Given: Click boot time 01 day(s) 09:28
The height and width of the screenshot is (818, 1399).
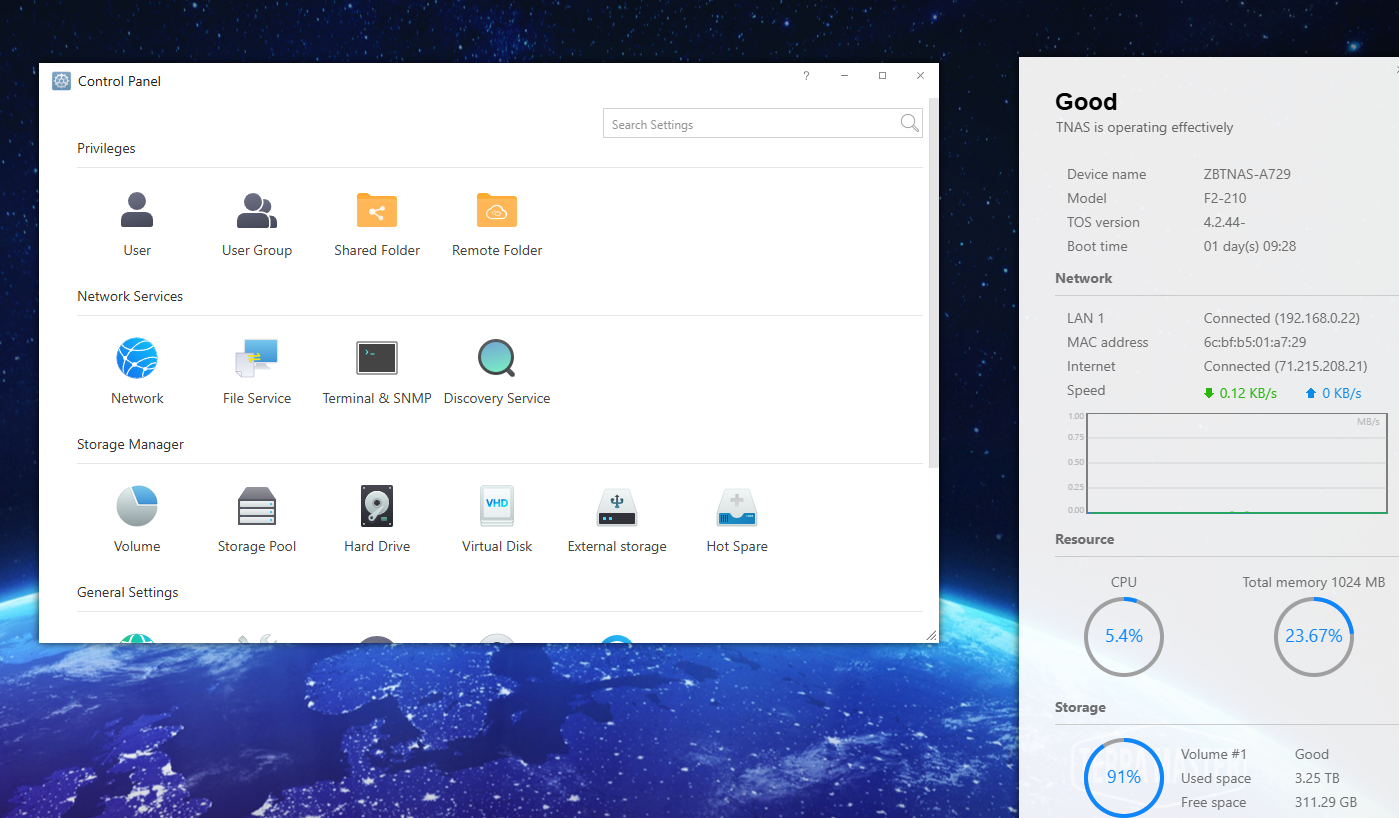Looking at the screenshot, I should [x=1250, y=246].
